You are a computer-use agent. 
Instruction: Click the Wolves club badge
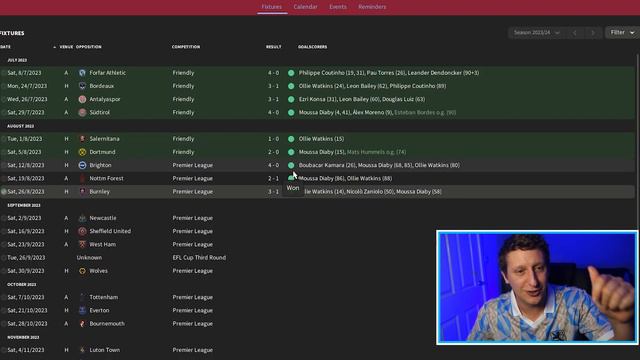point(82,271)
